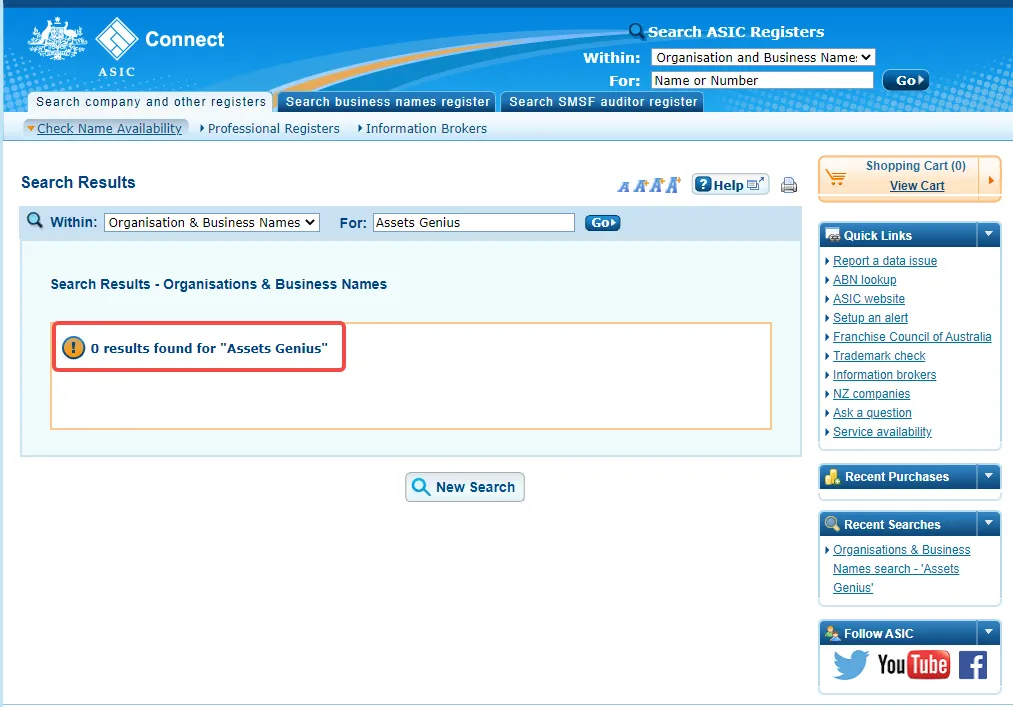Open header Within dropdown for registers
The height and width of the screenshot is (707, 1013).
[763, 58]
